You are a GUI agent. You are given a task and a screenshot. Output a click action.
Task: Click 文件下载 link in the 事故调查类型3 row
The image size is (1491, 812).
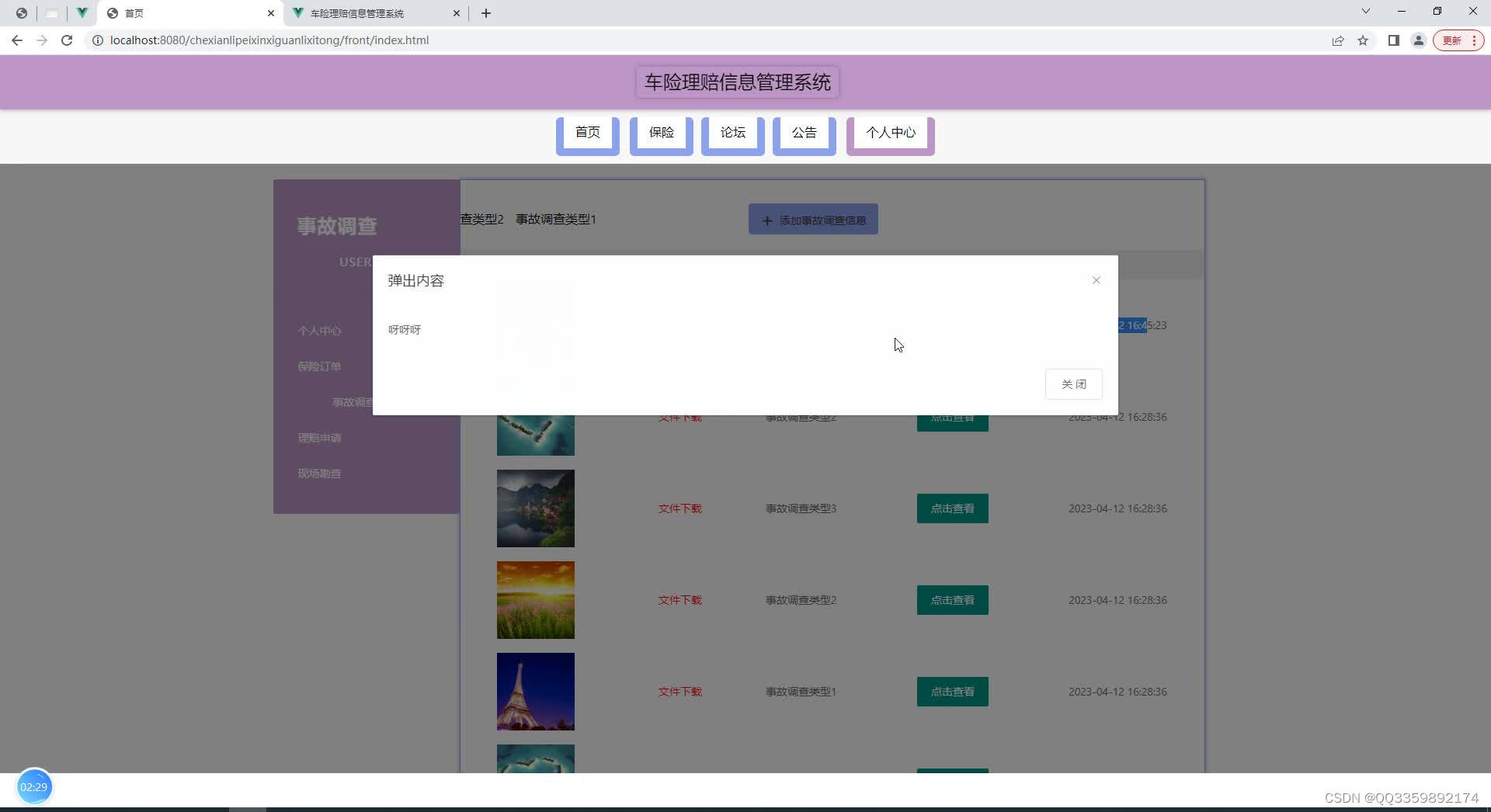click(679, 508)
